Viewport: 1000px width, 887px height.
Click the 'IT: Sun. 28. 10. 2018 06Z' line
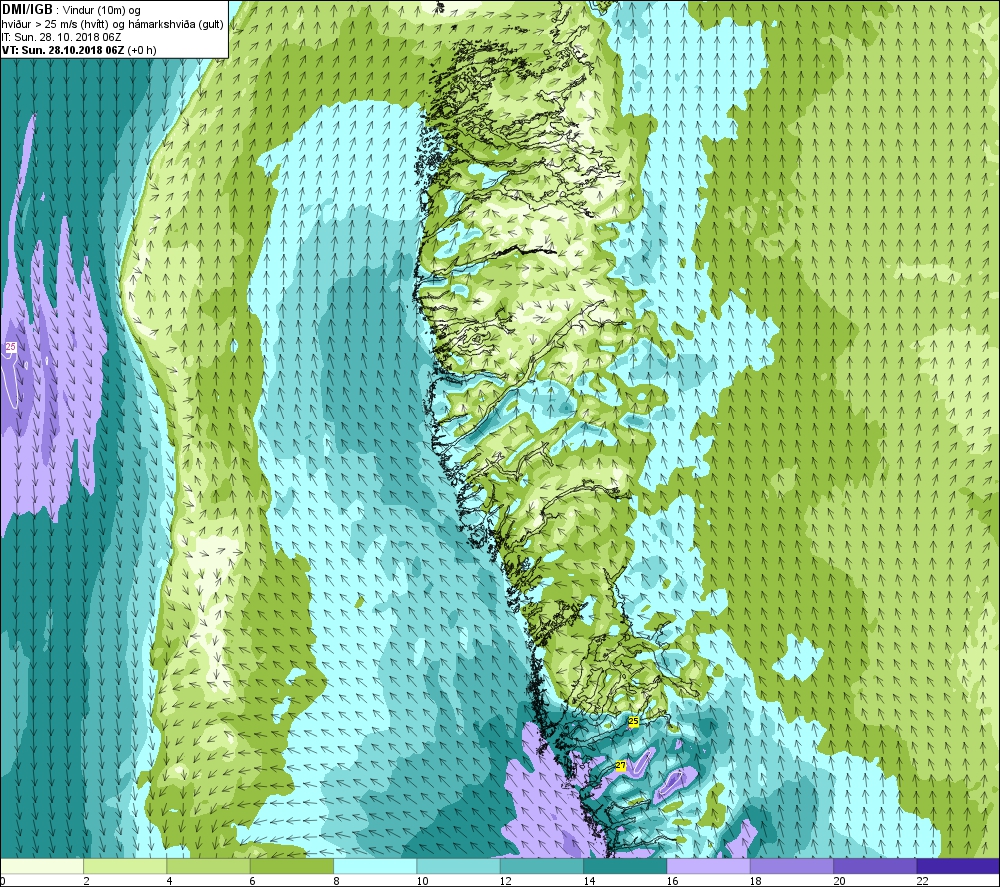[x=61, y=37]
